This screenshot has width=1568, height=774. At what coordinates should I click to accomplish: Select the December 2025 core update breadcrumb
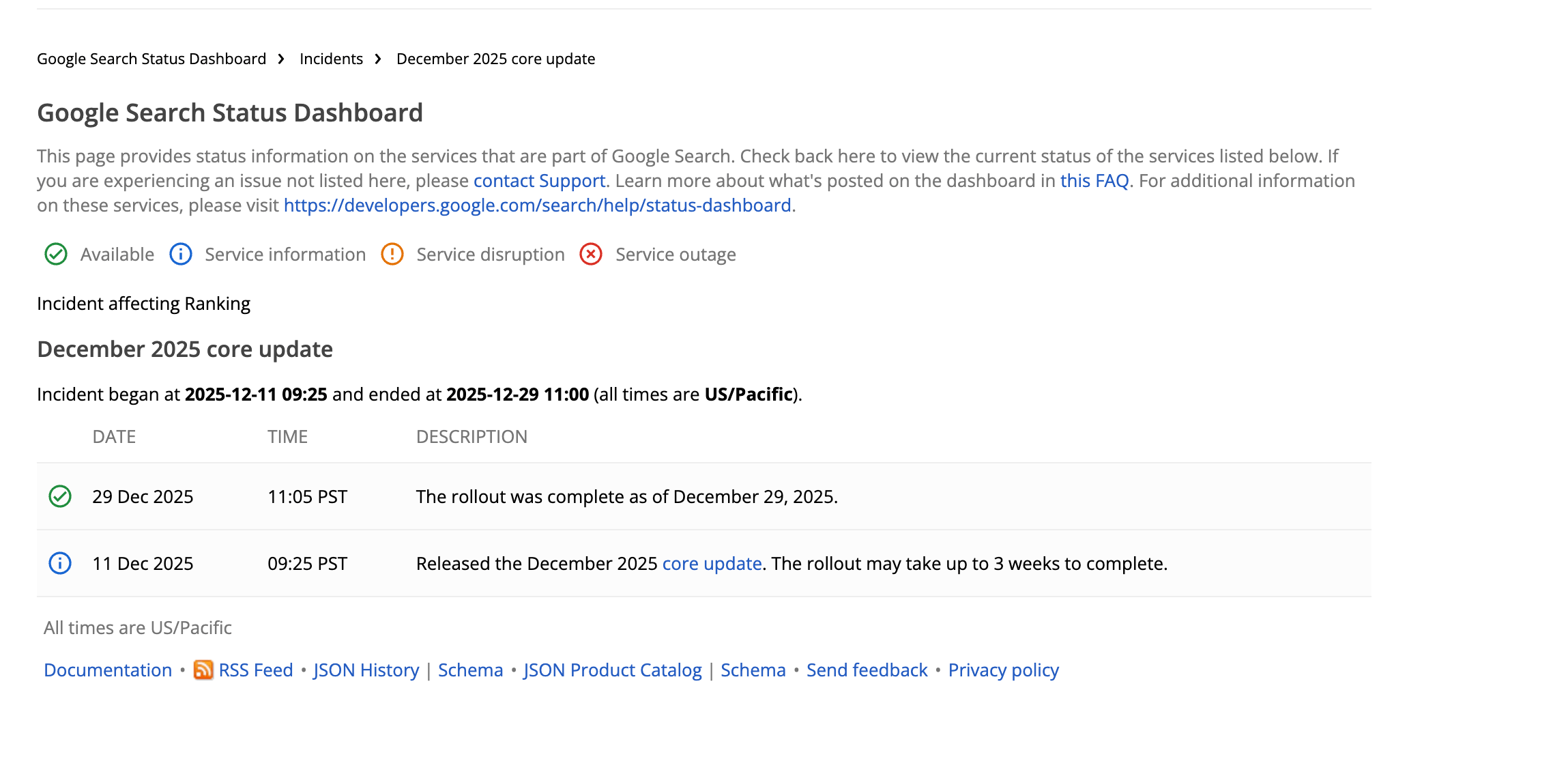click(x=496, y=59)
